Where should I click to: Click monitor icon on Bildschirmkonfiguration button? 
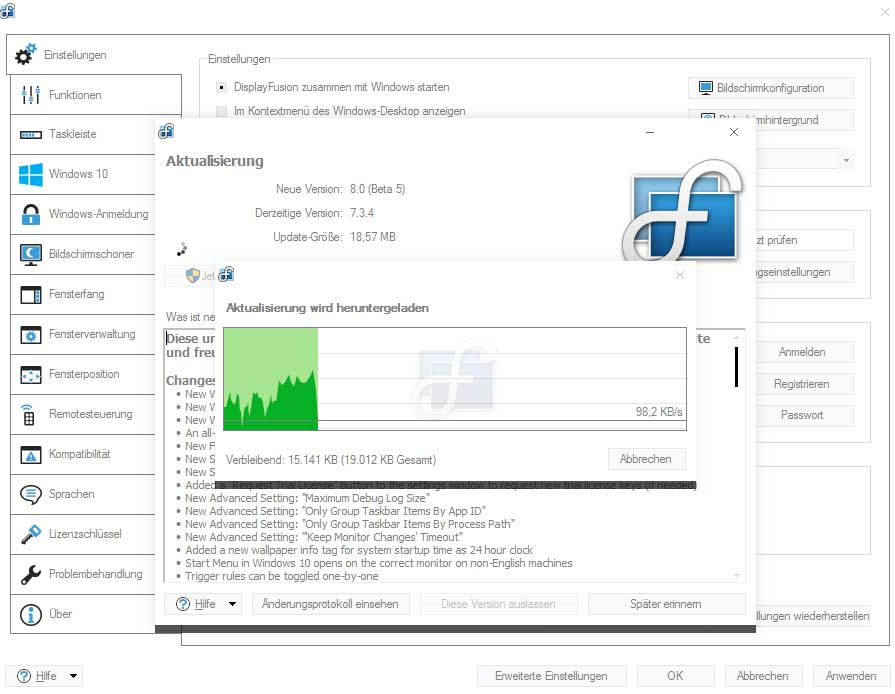click(x=706, y=88)
